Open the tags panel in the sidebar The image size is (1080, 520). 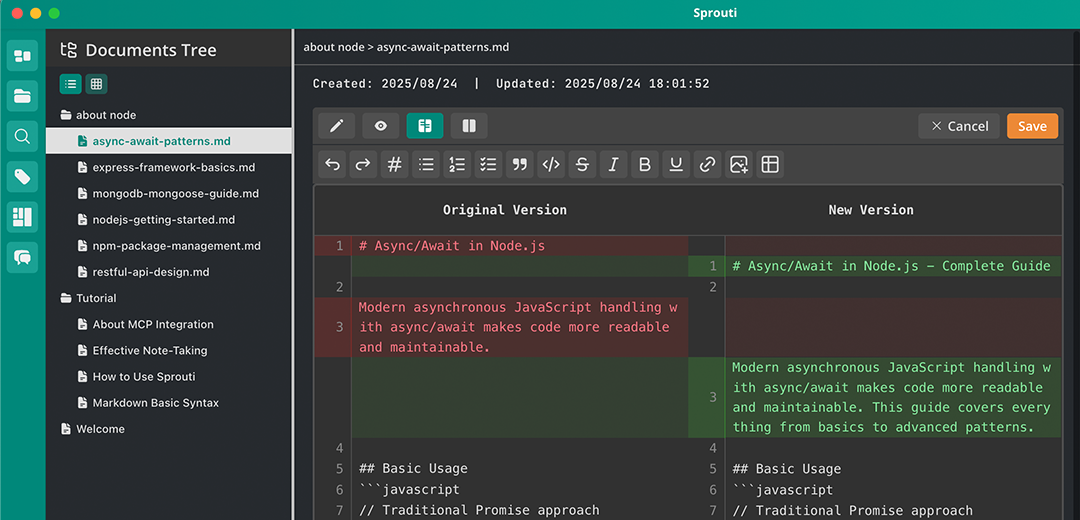click(22, 176)
